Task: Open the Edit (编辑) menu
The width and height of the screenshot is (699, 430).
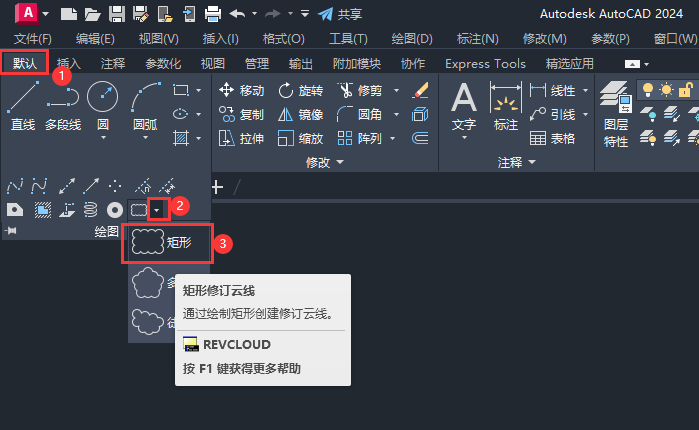Action: click(95, 39)
